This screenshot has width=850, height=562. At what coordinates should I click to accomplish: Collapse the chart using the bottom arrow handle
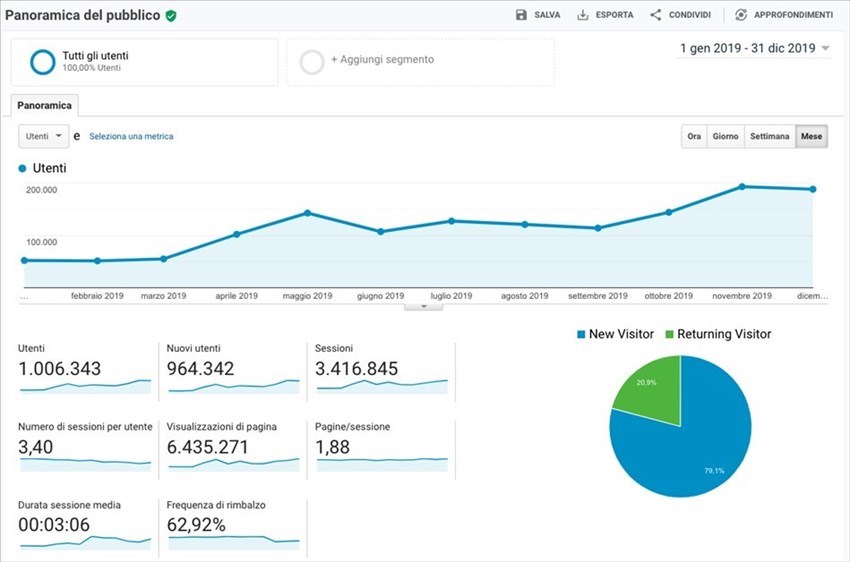click(424, 306)
